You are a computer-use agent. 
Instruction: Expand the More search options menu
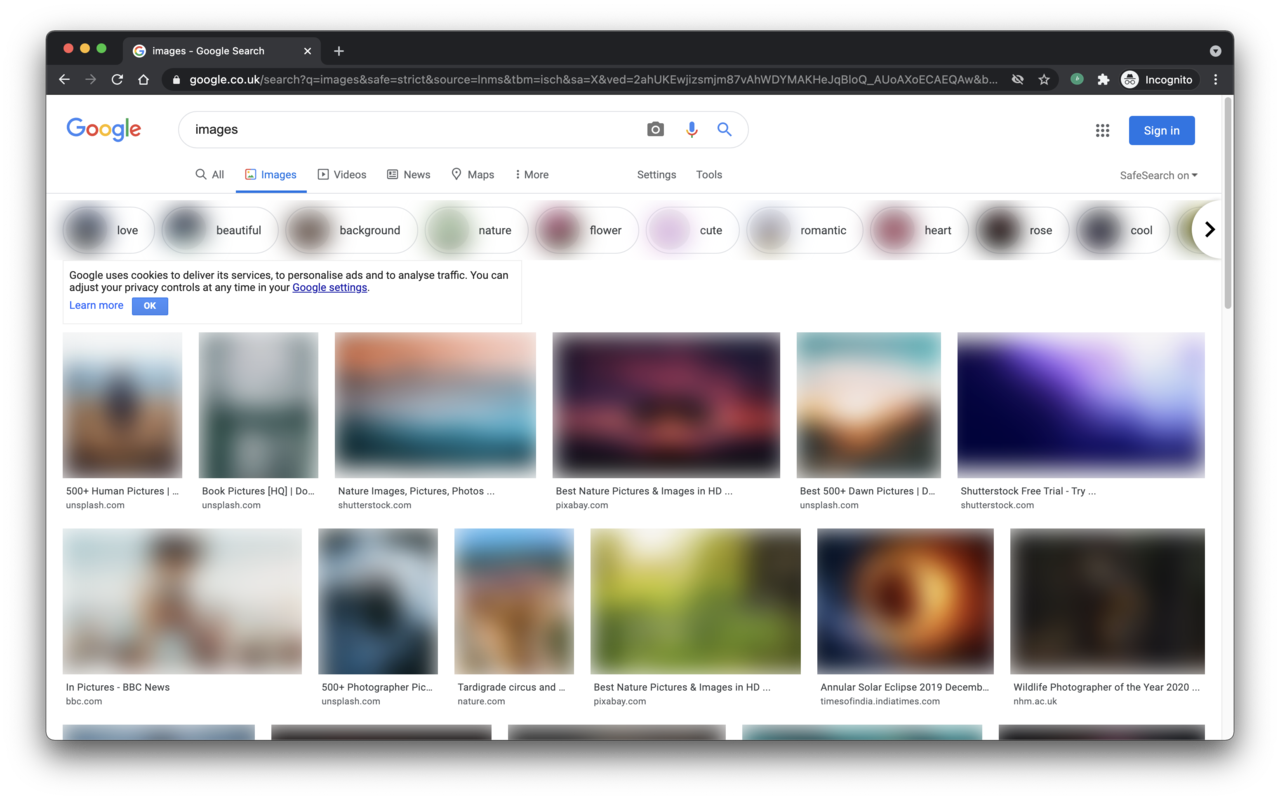[x=531, y=174]
